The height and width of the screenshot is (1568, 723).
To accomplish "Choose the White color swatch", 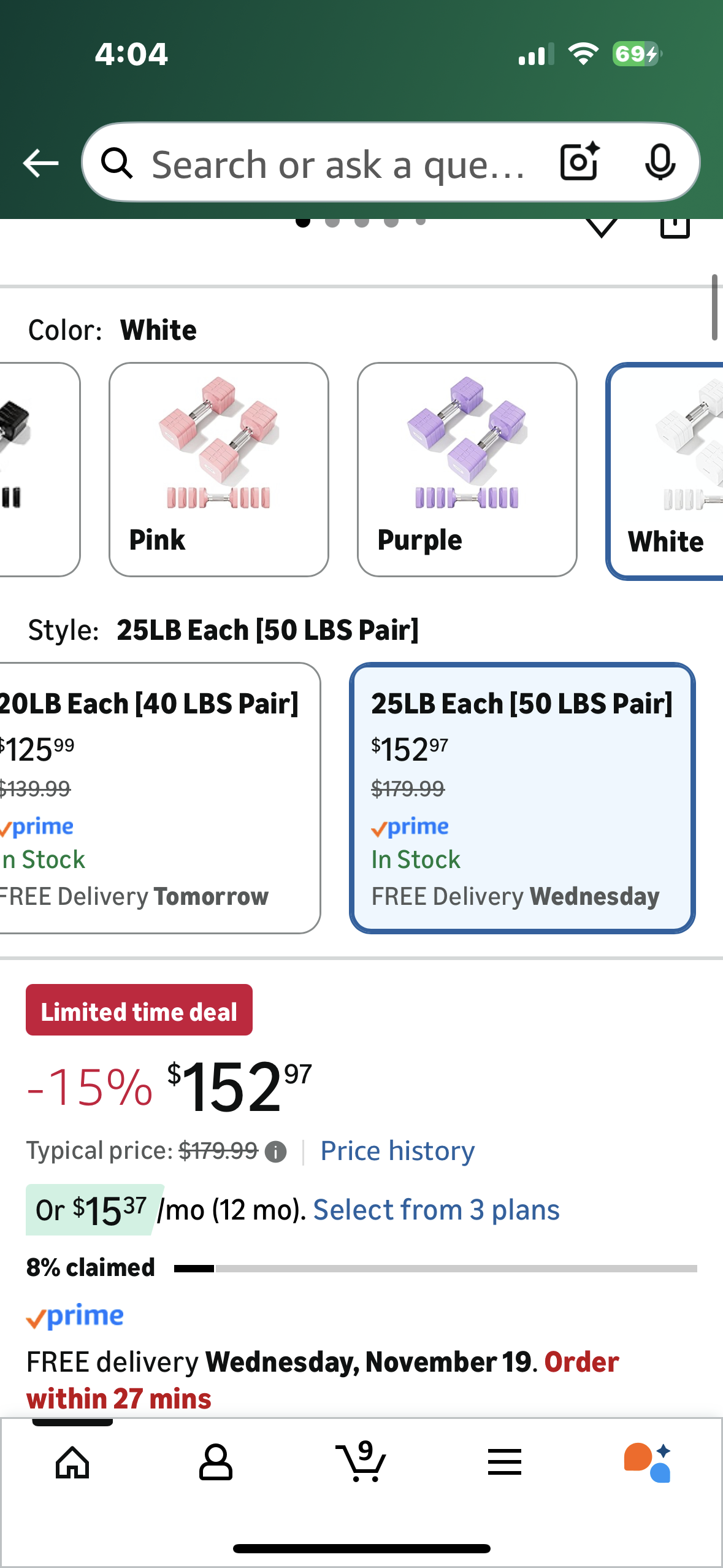I will (x=665, y=471).
